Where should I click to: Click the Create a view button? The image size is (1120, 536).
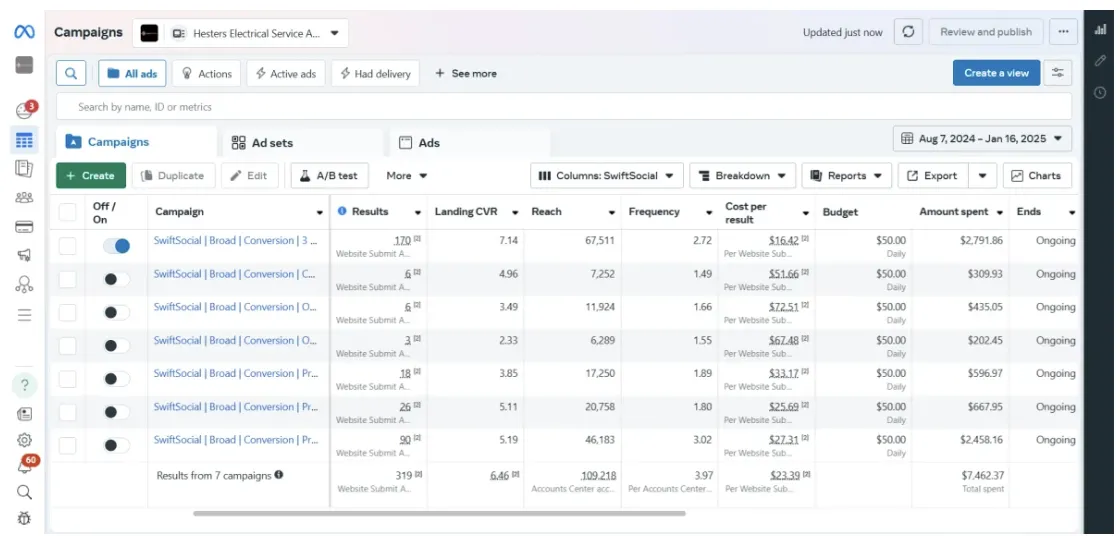996,73
